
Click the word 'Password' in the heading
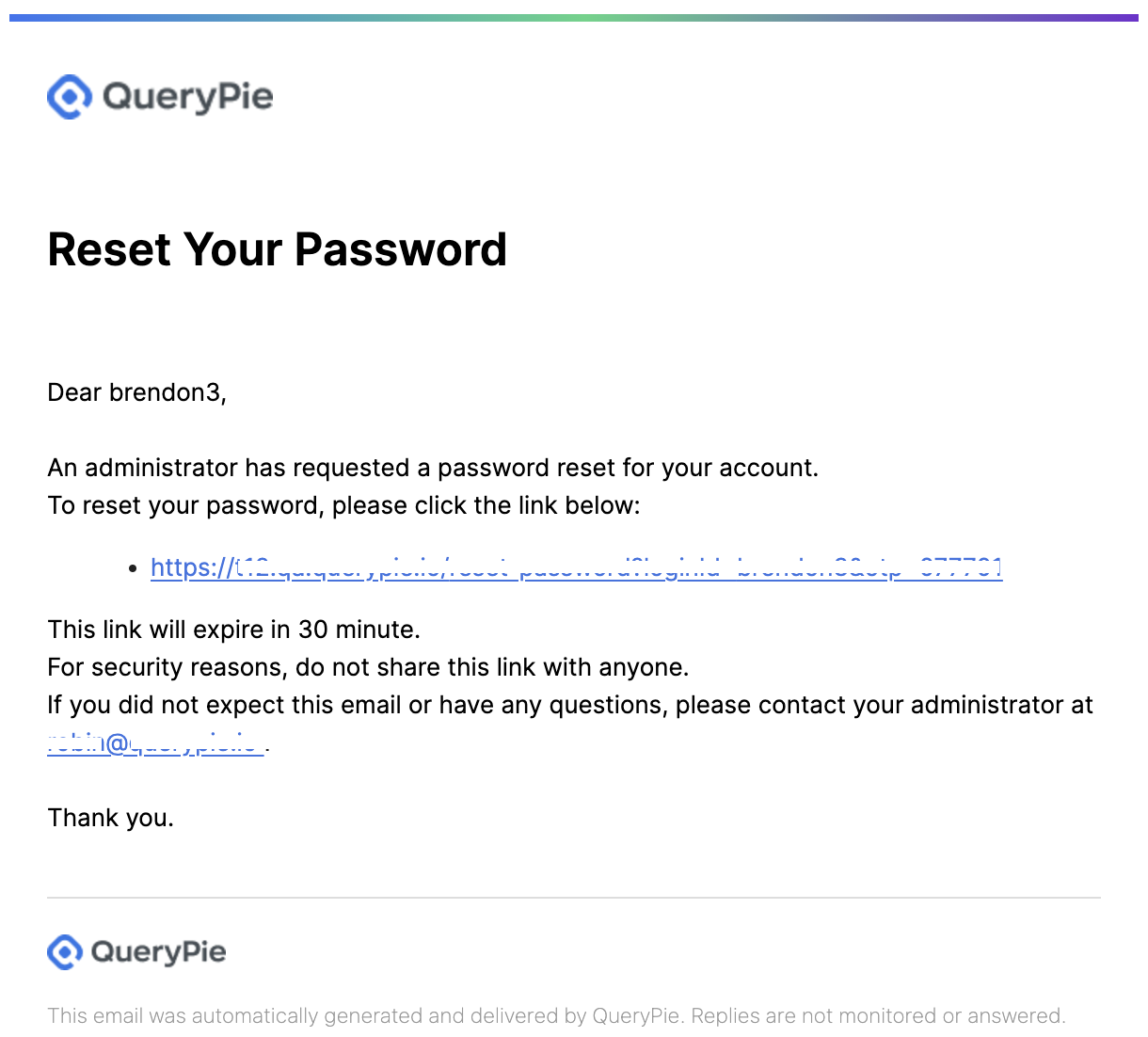(401, 249)
